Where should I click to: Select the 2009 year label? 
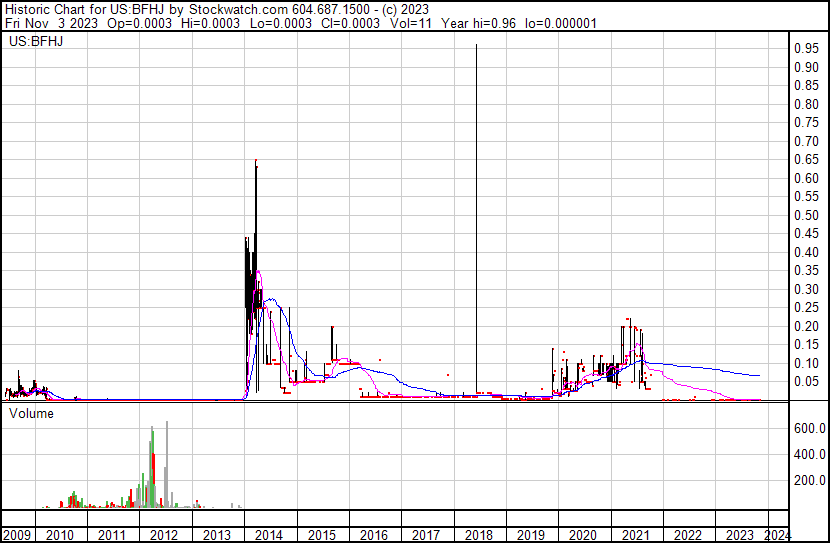[17, 534]
